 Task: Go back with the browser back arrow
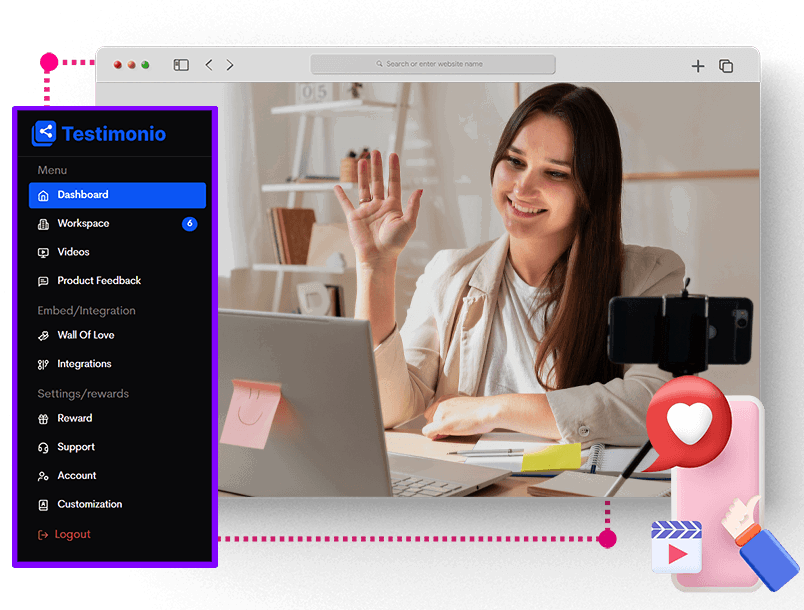coord(209,65)
